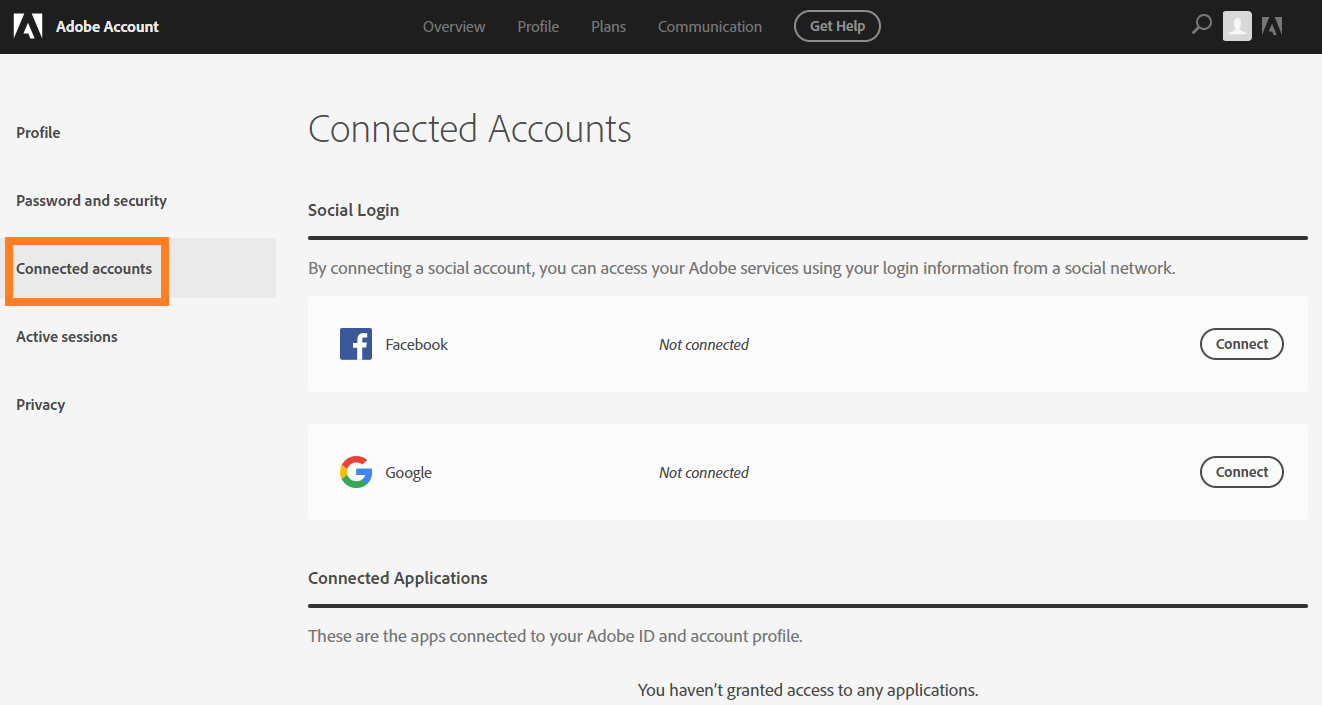
Task: Select Profile in the left sidebar
Action: 38,133
